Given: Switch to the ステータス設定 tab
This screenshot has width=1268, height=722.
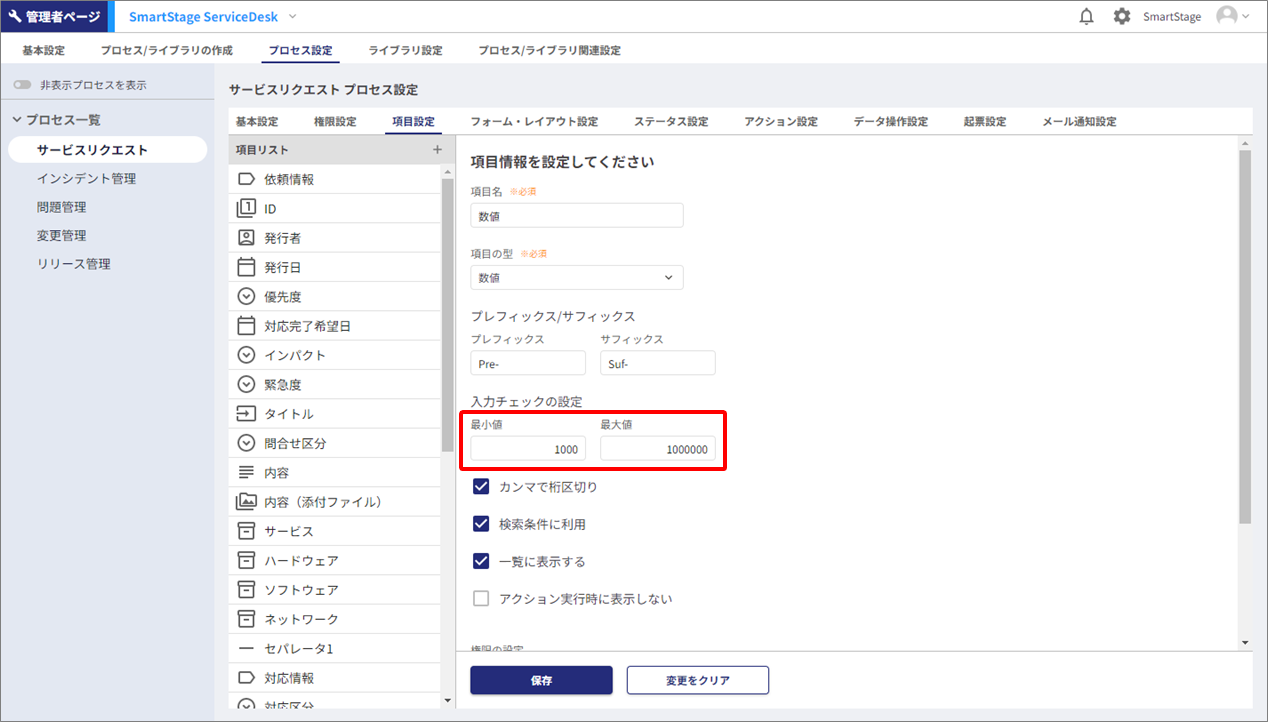Looking at the screenshot, I should [x=670, y=122].
